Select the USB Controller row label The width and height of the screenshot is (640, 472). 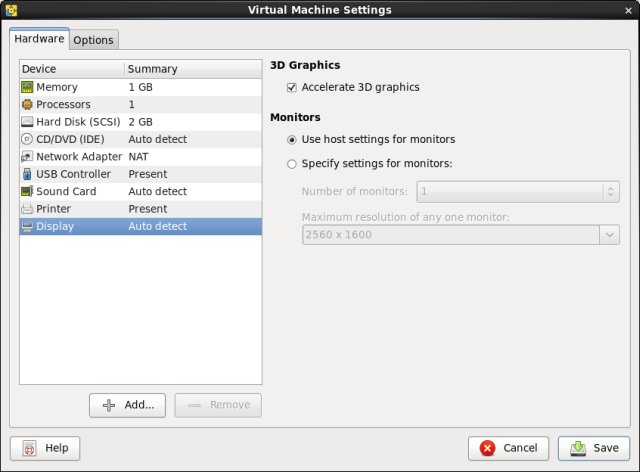coord(73,174)
